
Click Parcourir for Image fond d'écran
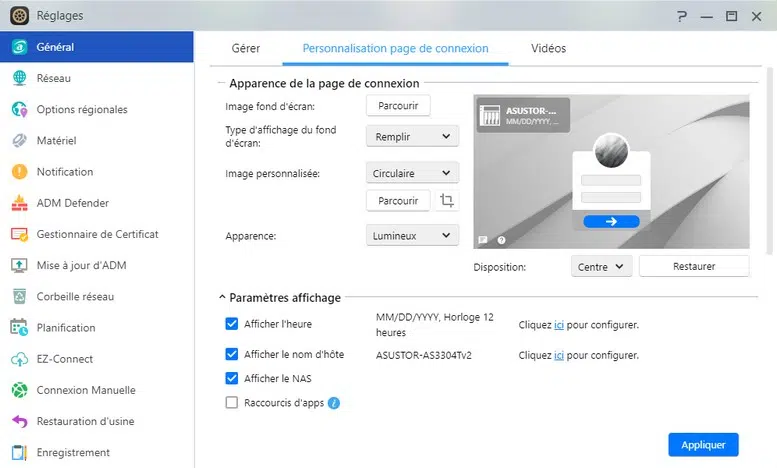pyautogui.click(x=398, y=106)
